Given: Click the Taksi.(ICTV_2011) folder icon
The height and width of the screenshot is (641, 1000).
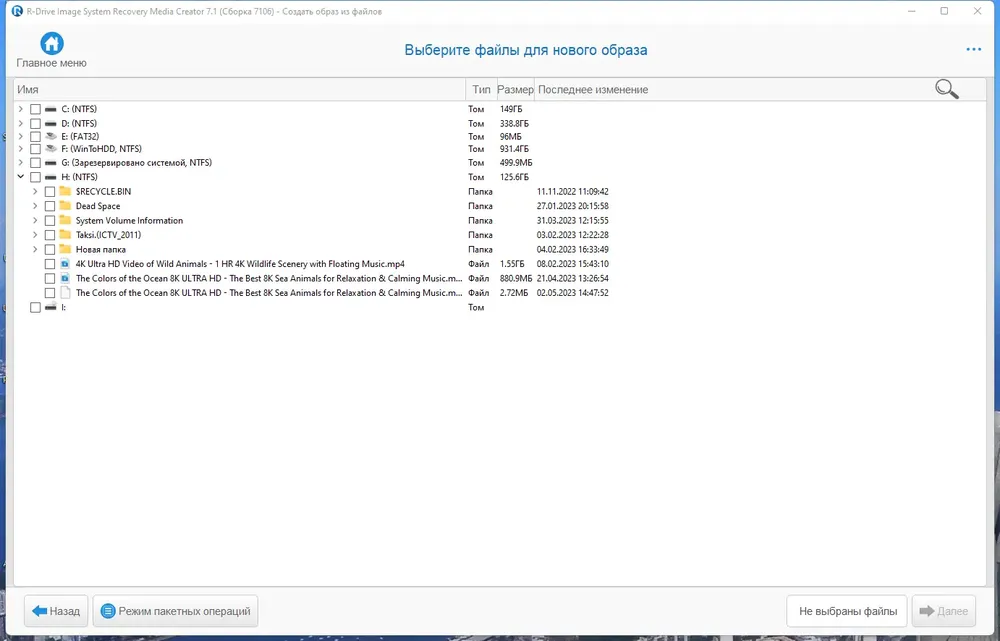Looking at the screenshot, I should [65, 235].
